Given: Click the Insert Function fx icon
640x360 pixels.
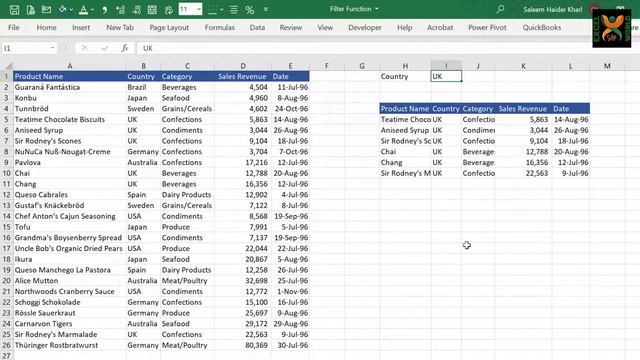Looking at the screenshot, I should (124, 48).
